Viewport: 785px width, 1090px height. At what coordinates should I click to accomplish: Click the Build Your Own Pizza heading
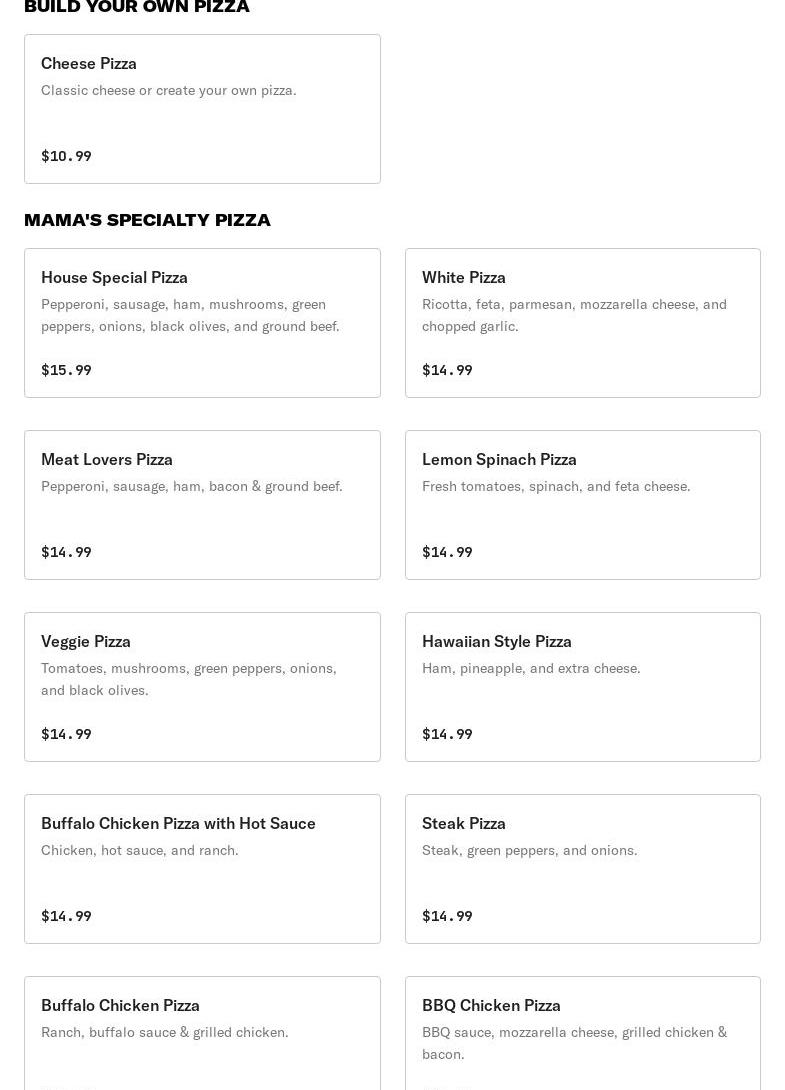point(137,7)
